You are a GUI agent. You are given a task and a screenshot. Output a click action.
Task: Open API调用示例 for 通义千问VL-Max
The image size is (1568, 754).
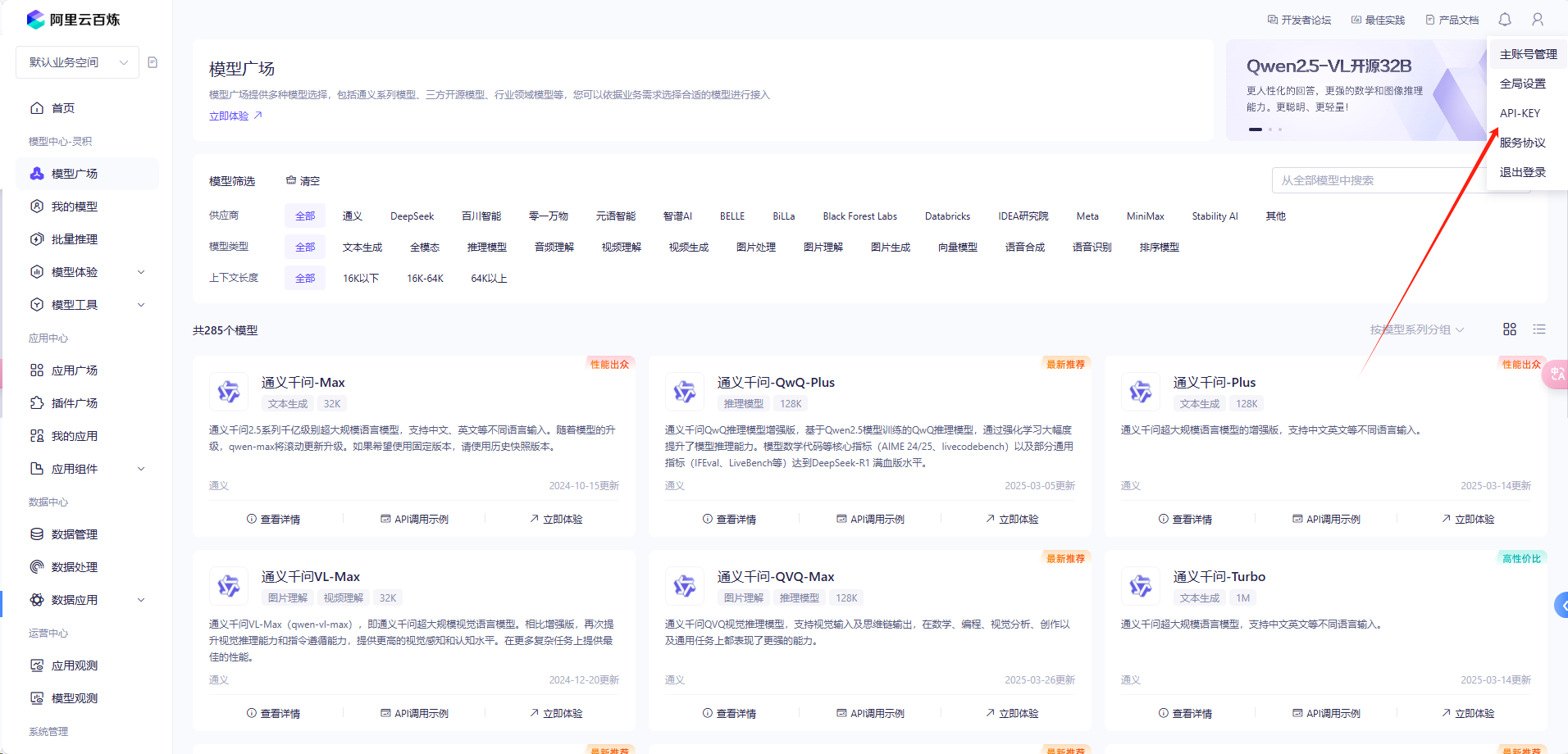(x=414, y=714)
